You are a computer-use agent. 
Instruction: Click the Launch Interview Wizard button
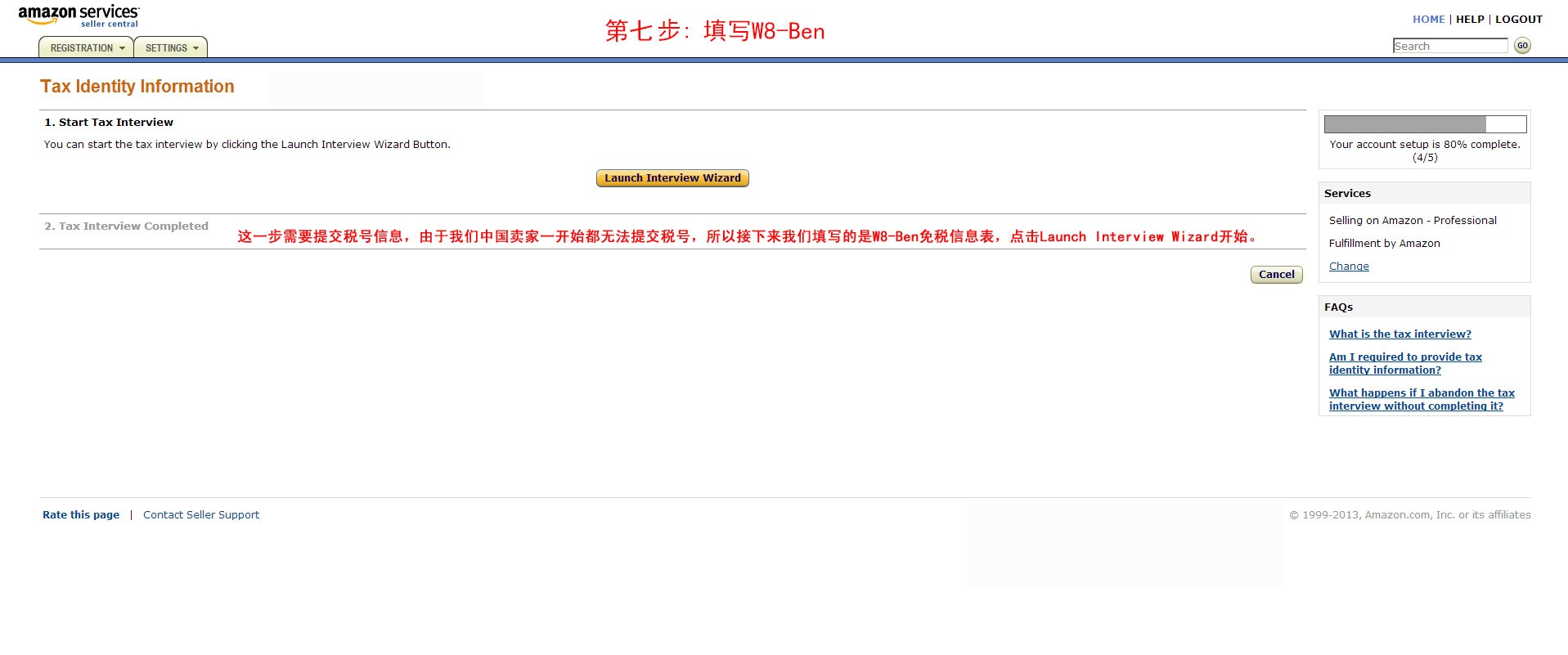pos(672,178)
